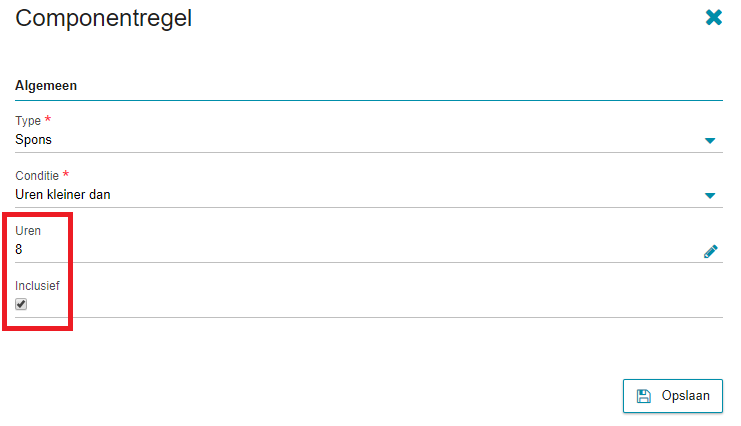Click the Type field label
This screenshot has width=741, height=426.
tap(28, 121)
